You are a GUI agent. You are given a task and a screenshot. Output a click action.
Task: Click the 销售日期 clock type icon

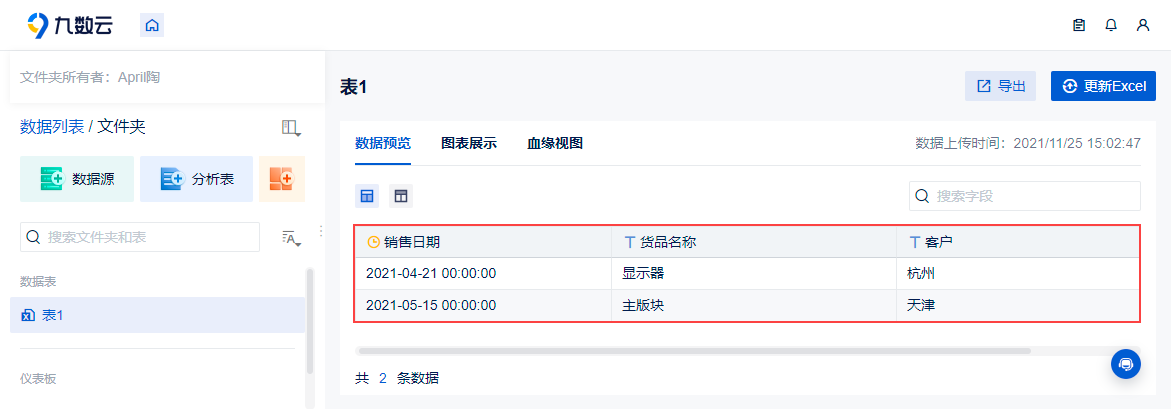click(374, 242)
